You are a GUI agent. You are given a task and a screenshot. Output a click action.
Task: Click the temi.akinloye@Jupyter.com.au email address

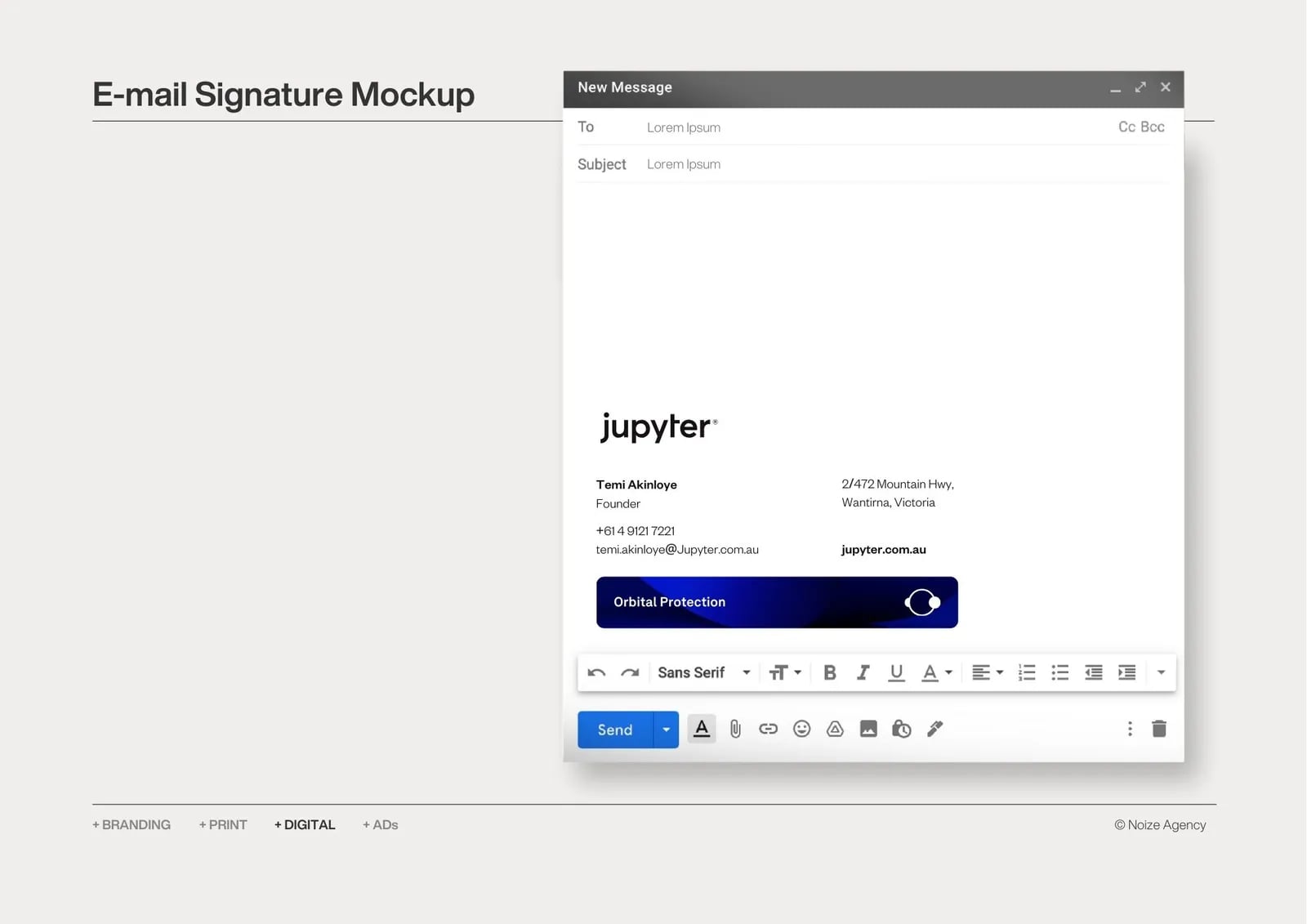[x=677, y=550]
